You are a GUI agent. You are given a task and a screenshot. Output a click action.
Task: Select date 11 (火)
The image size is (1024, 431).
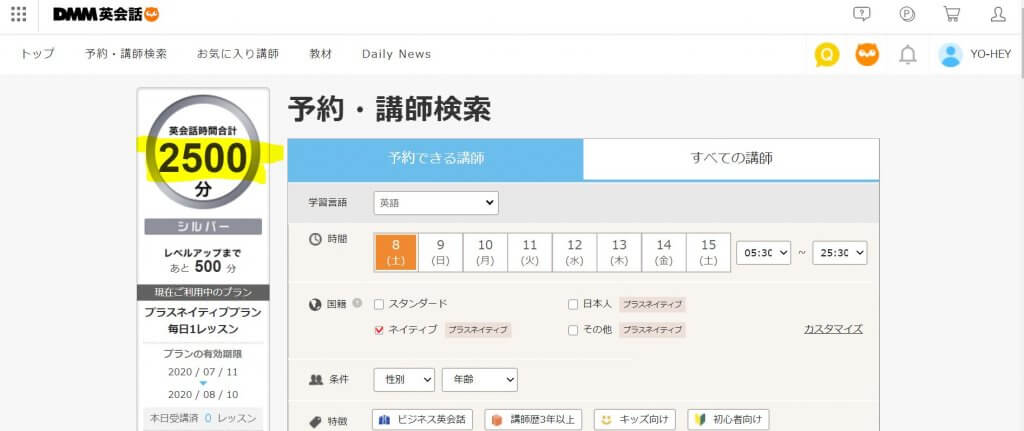pyautogui.click(x=530, y=252)
